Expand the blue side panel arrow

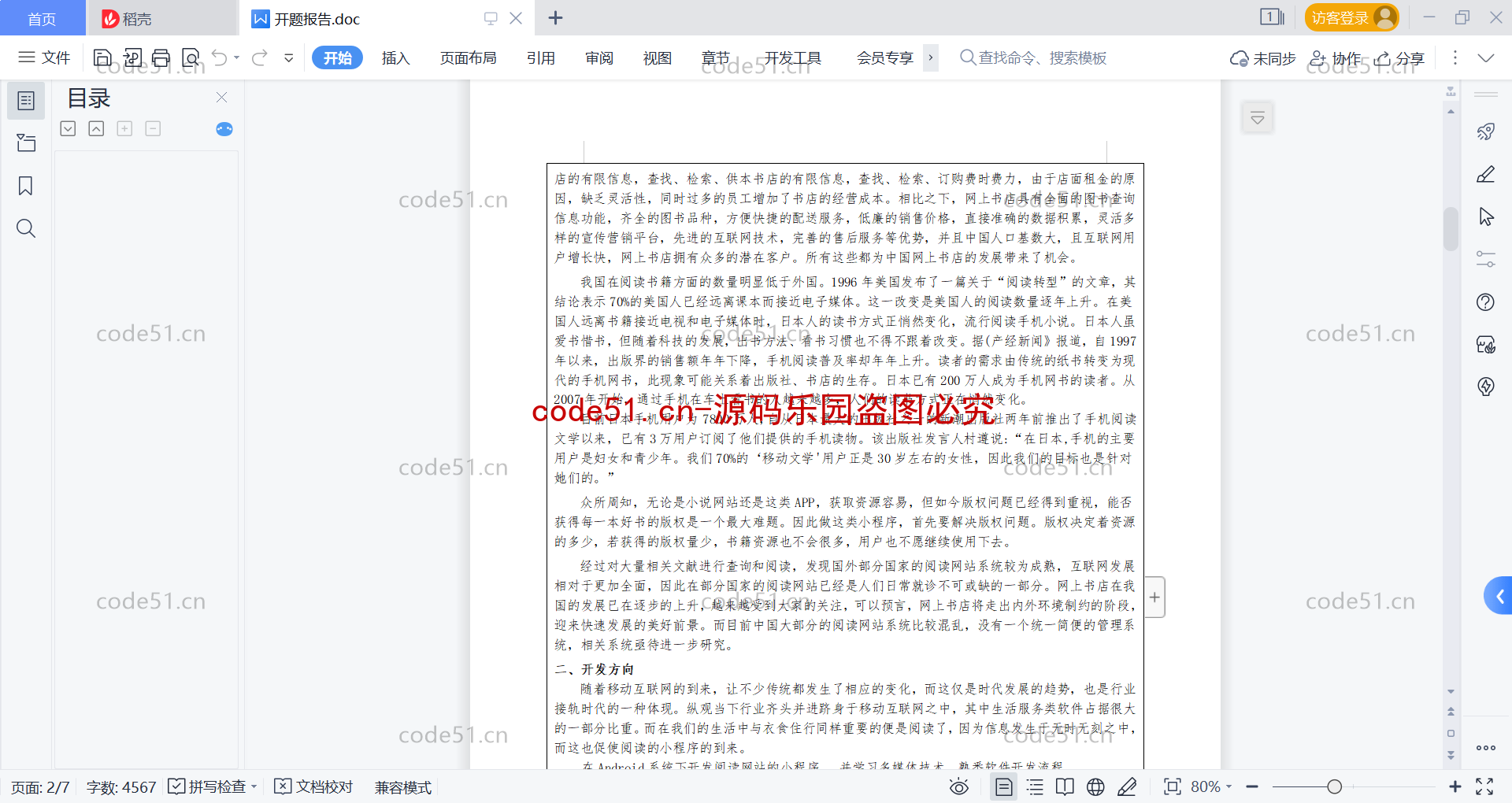1499,596
